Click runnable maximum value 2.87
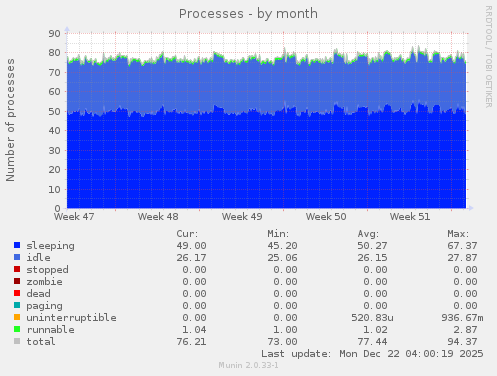The height and width of the screenshot is (376, 497). 465,330
